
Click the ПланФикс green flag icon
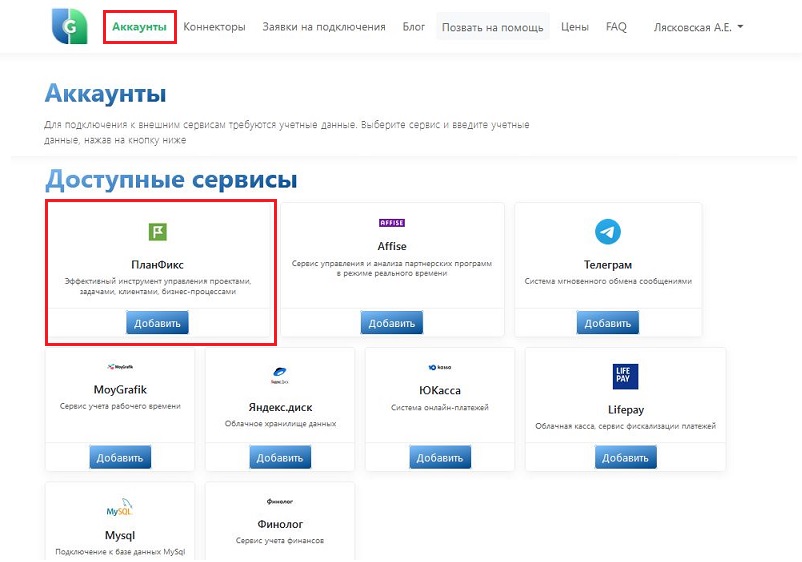[x=158, y=232]
